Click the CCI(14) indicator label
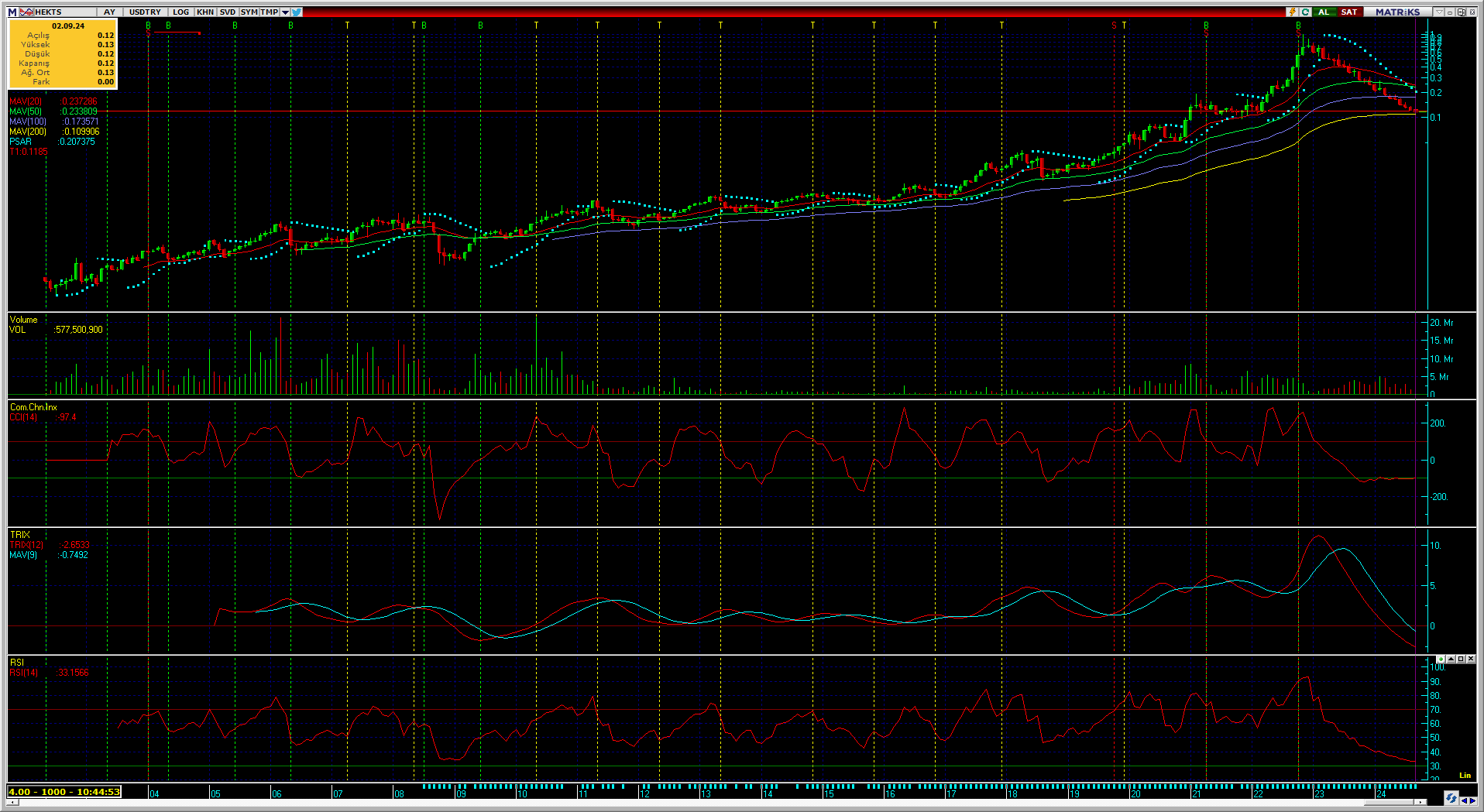 pos(23,417)
